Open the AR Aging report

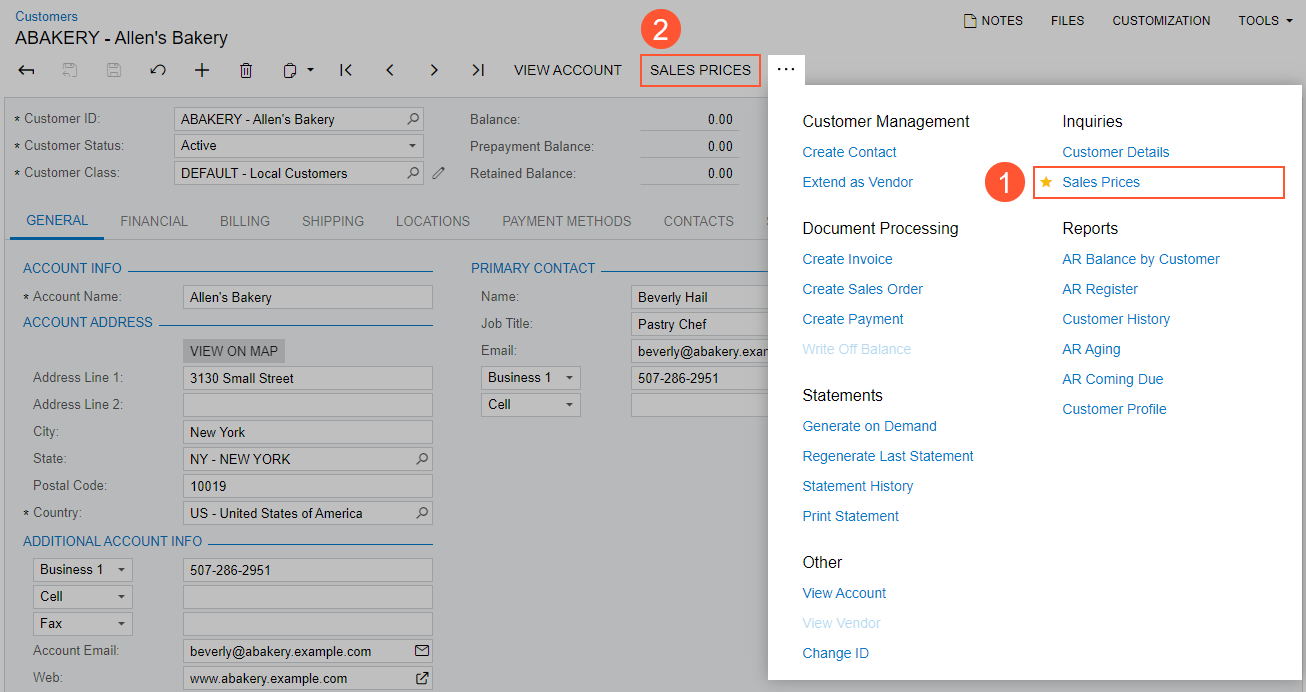1091,349
